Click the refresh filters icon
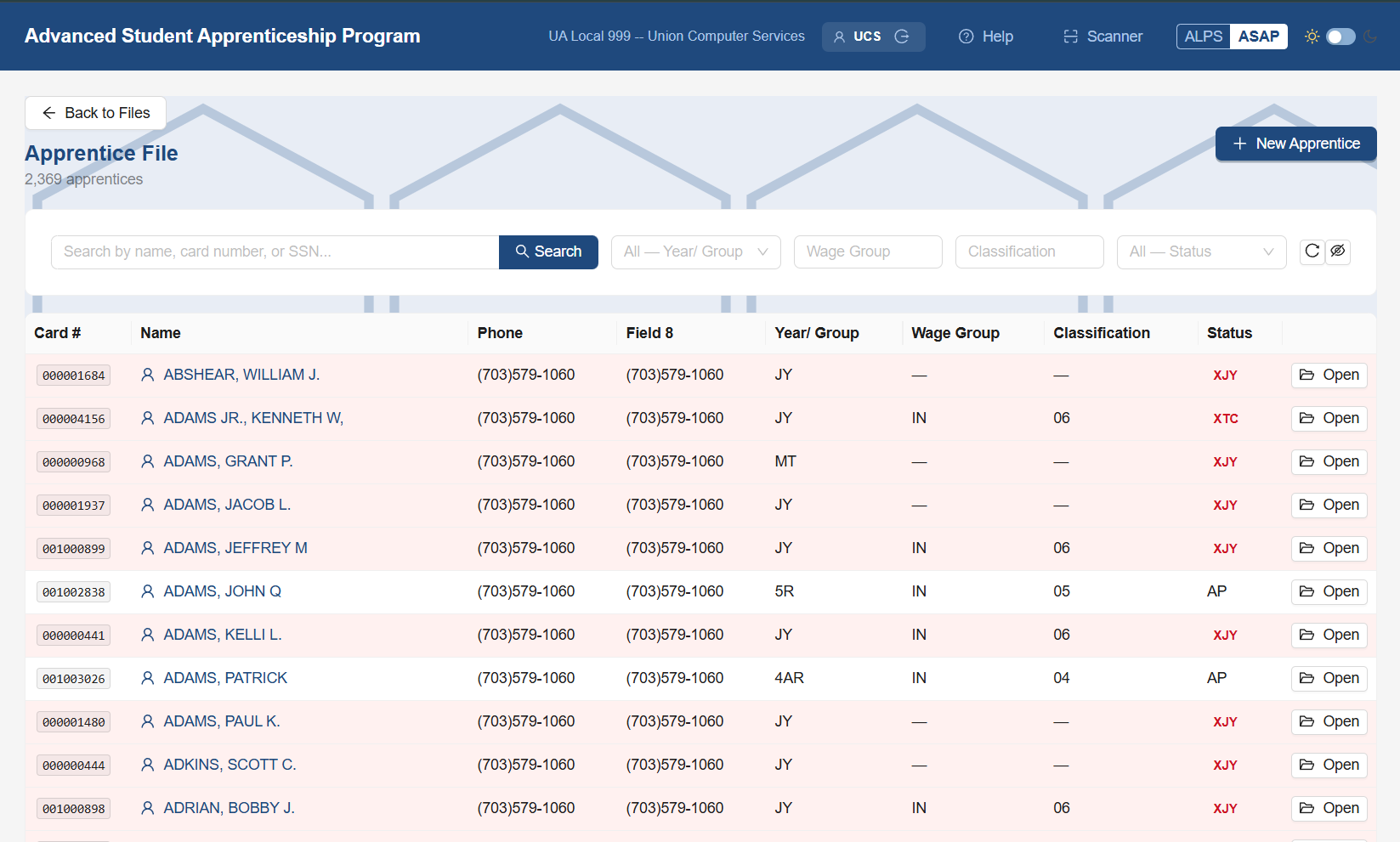 pyautogui.click(x=1312, y=251)
